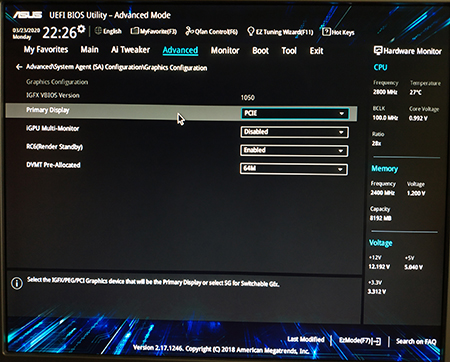The image size is (450, 362).
Task: Open the DVMT Pre-Allocated dropdown
Action: pos(294,169)
